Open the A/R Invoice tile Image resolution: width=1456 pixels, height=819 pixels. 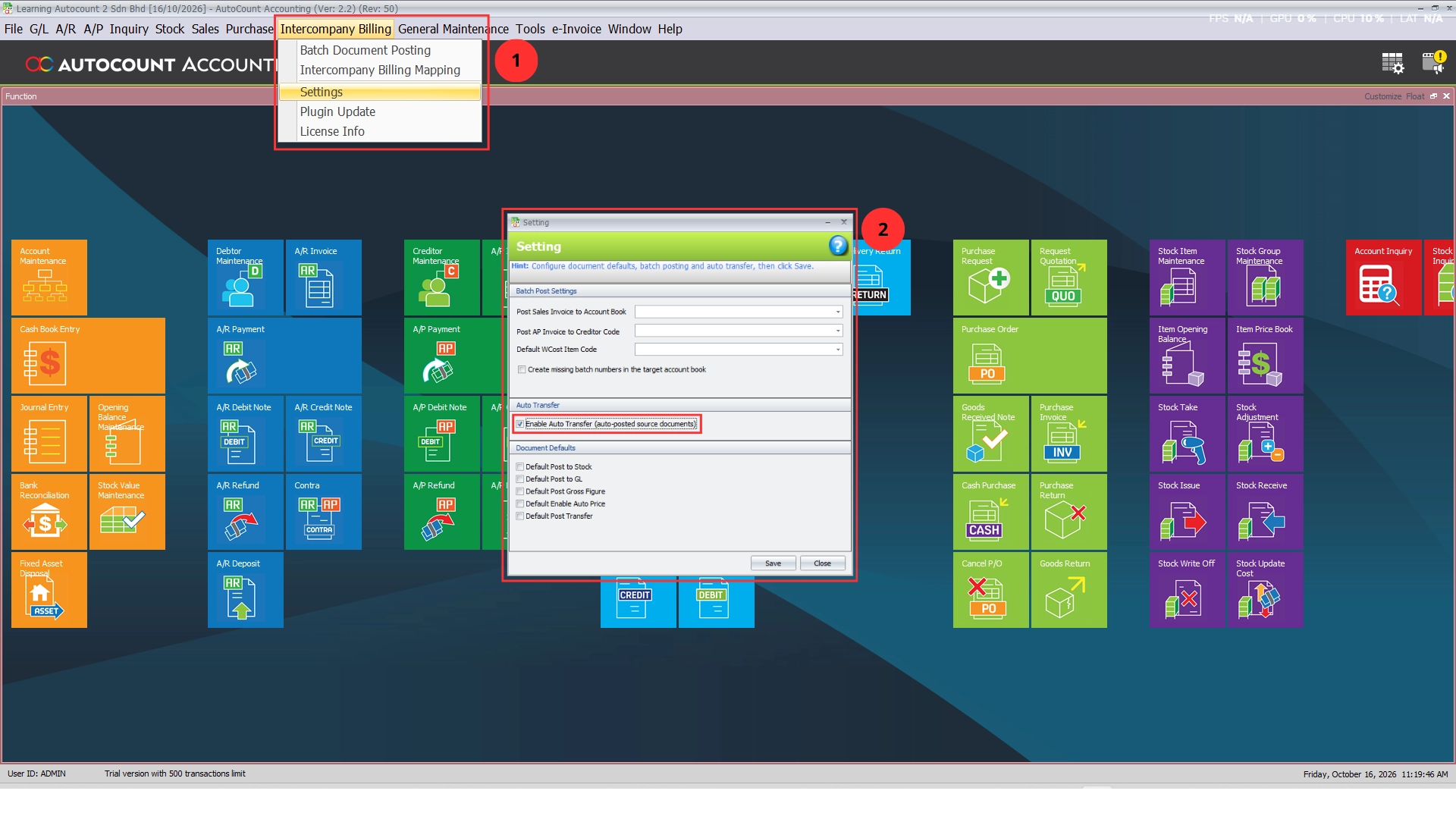[x=324, y=278]
